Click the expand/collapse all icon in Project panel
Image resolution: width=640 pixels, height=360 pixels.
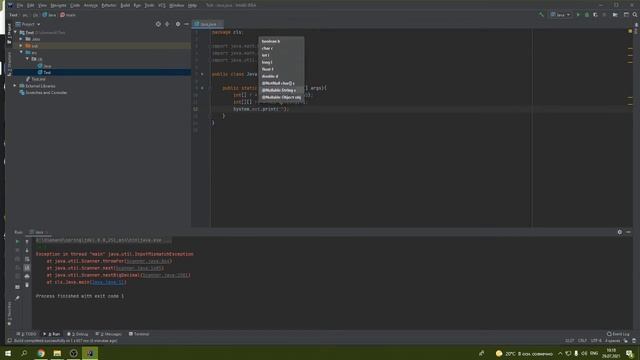click(x=167, y=24)
